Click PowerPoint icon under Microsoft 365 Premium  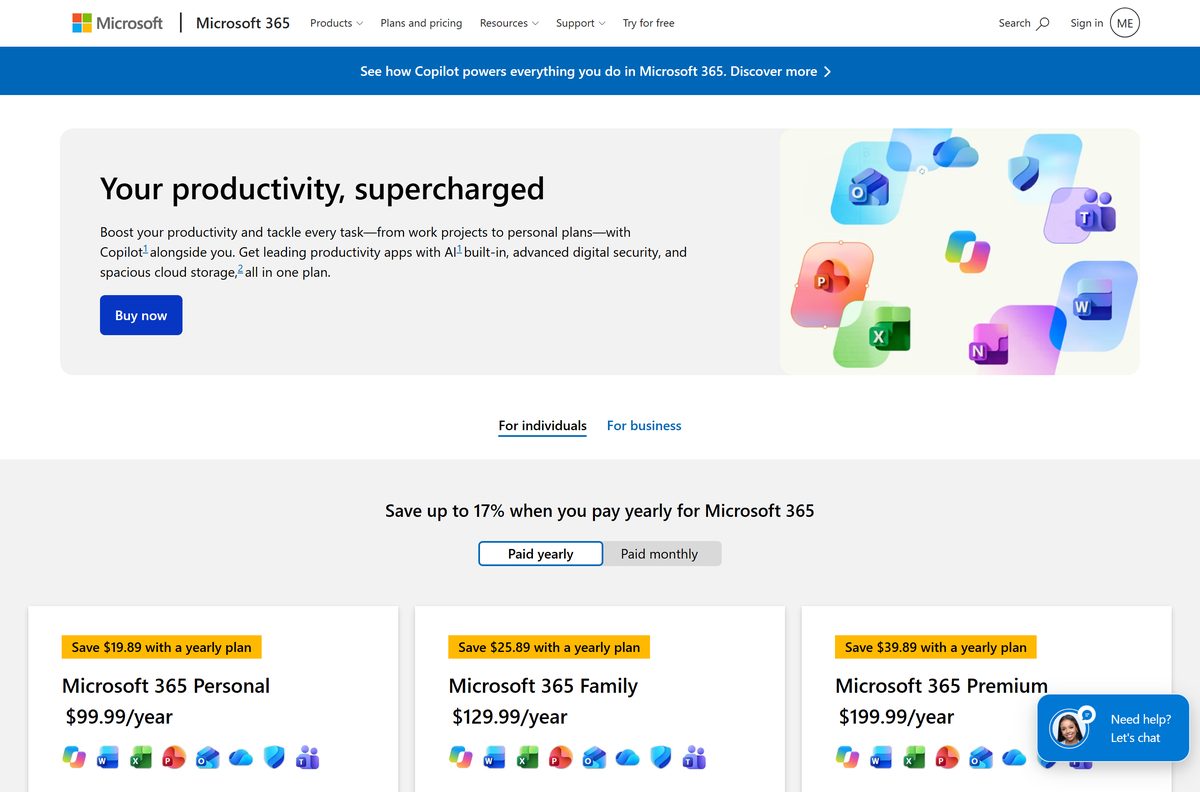(948, 757)
